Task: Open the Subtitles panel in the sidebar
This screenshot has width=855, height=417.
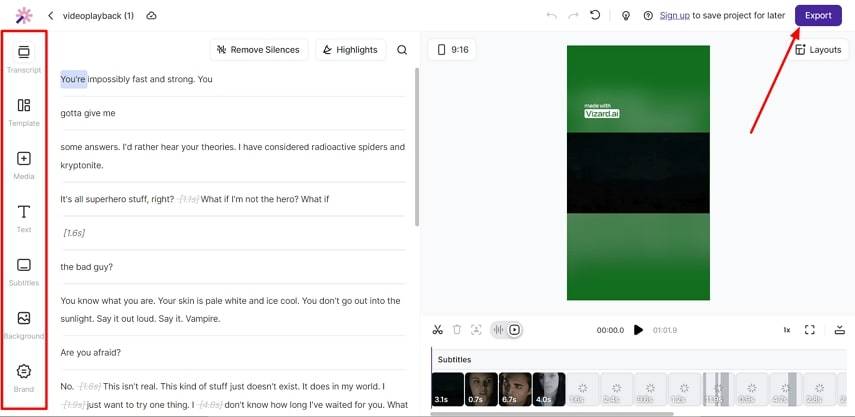Action: (x=24, y=271)
